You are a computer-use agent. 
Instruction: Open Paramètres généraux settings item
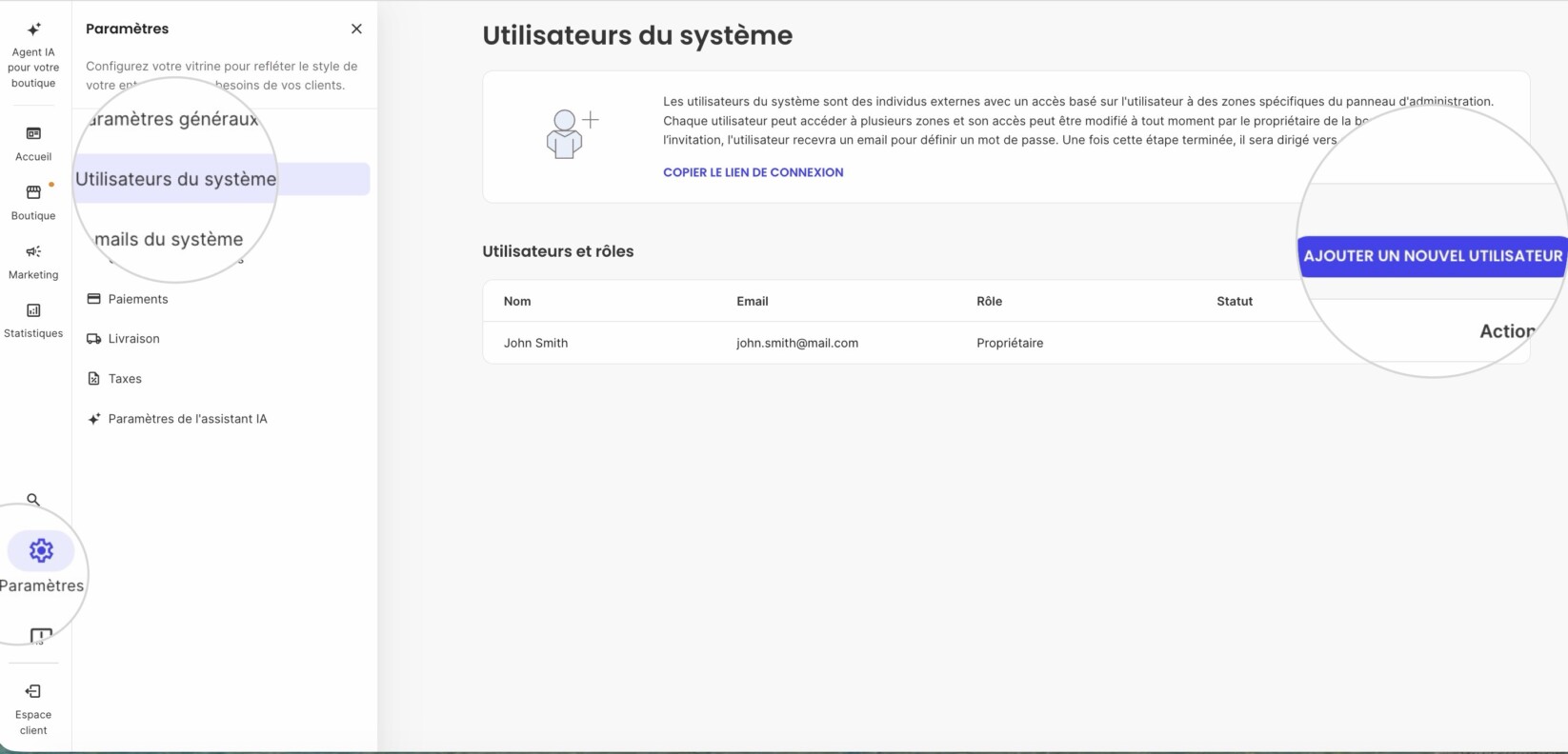pos(174,119)
